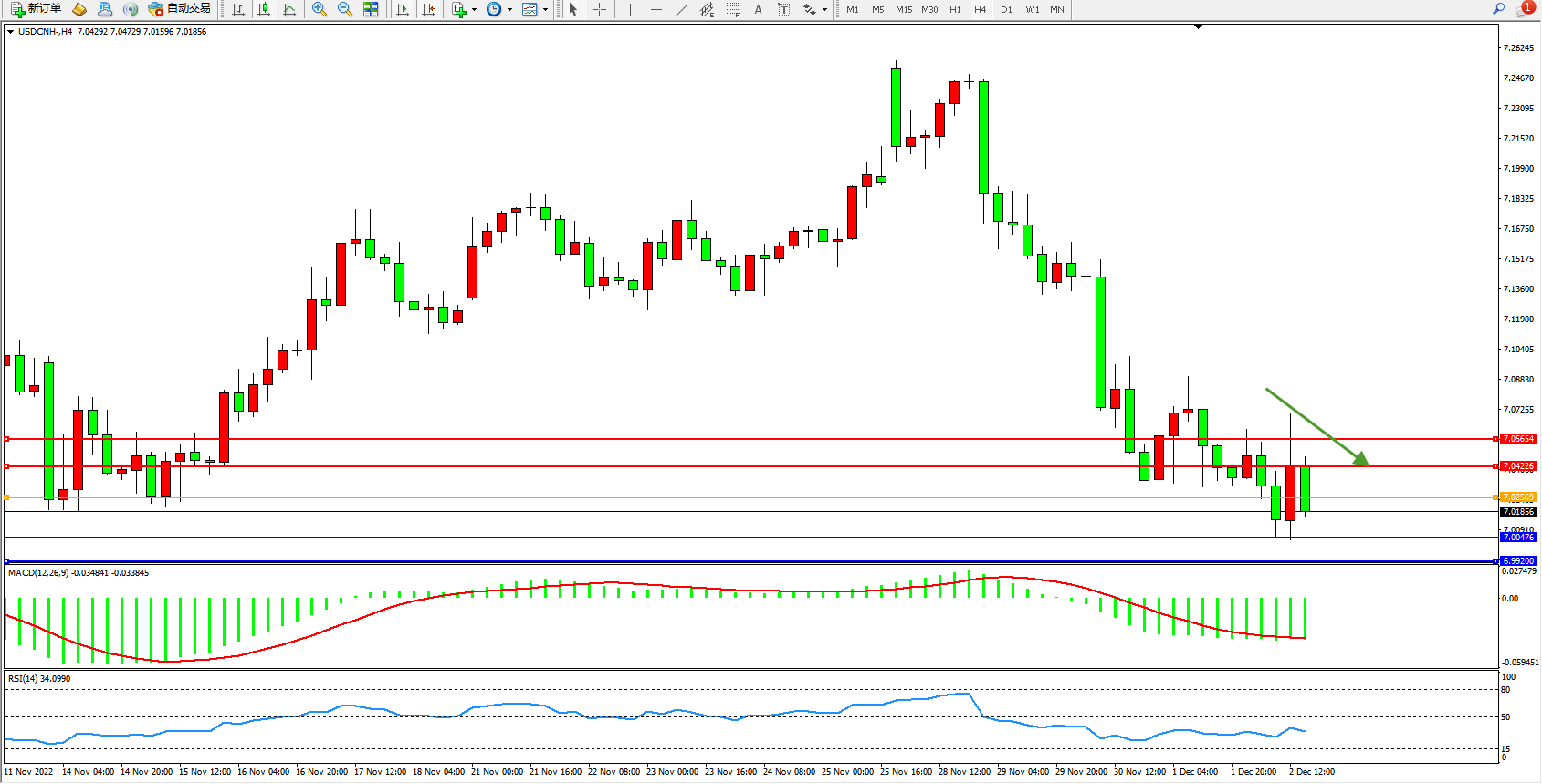Open the chart templates dropdown
Screen dimensions: 1542x784
point(545,9)
